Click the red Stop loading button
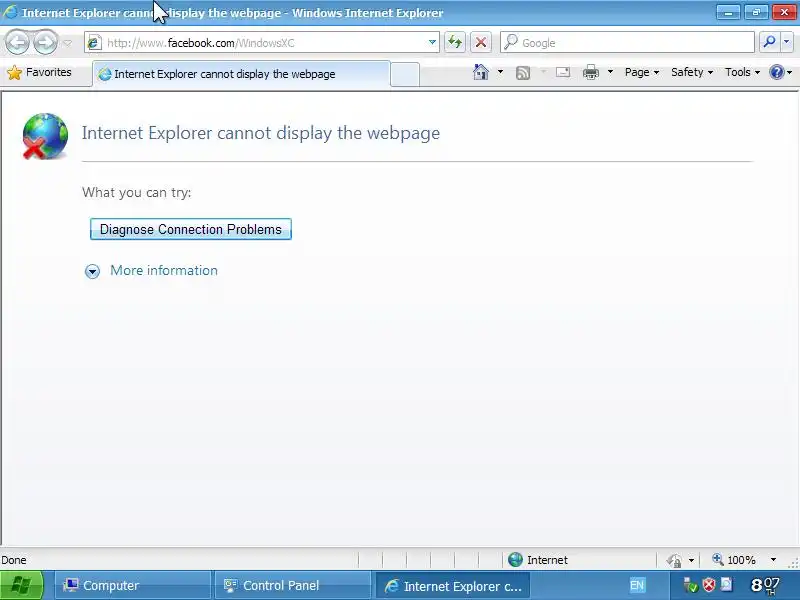800x600 pixels. pos(481,42)
